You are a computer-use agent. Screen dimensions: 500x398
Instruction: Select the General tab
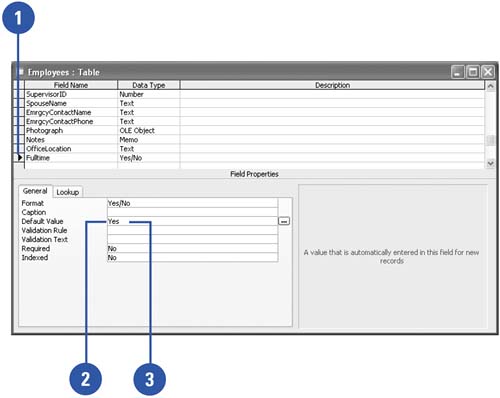[x=35, y=191]
